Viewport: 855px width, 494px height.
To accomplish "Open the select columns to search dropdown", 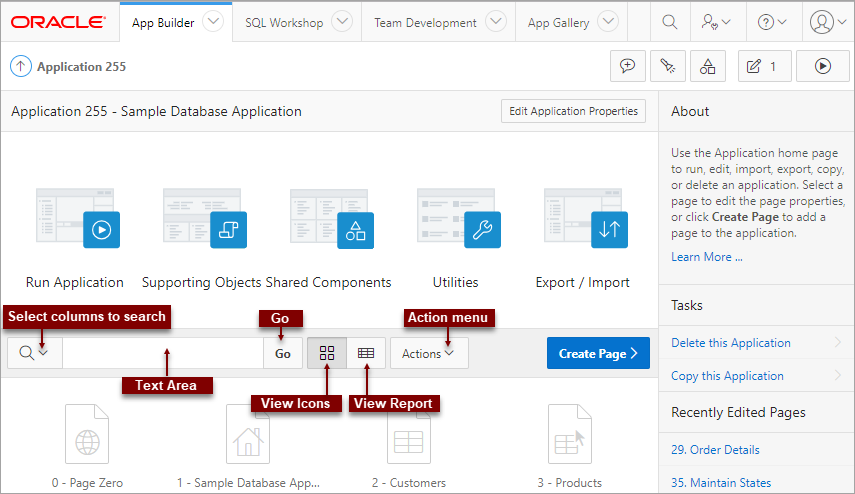I will pos(34,353).
